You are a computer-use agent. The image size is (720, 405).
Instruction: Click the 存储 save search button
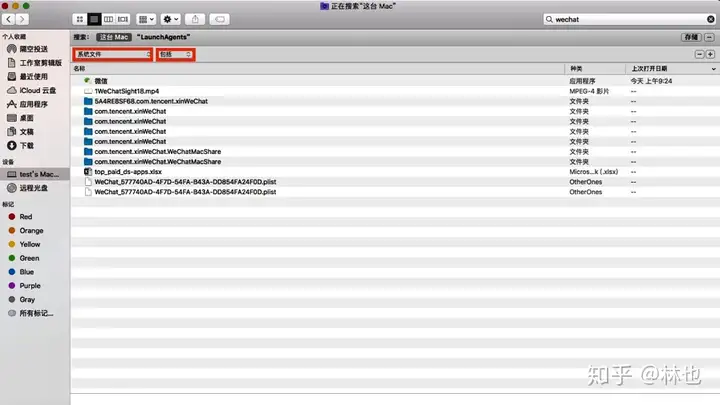[691, 37]
